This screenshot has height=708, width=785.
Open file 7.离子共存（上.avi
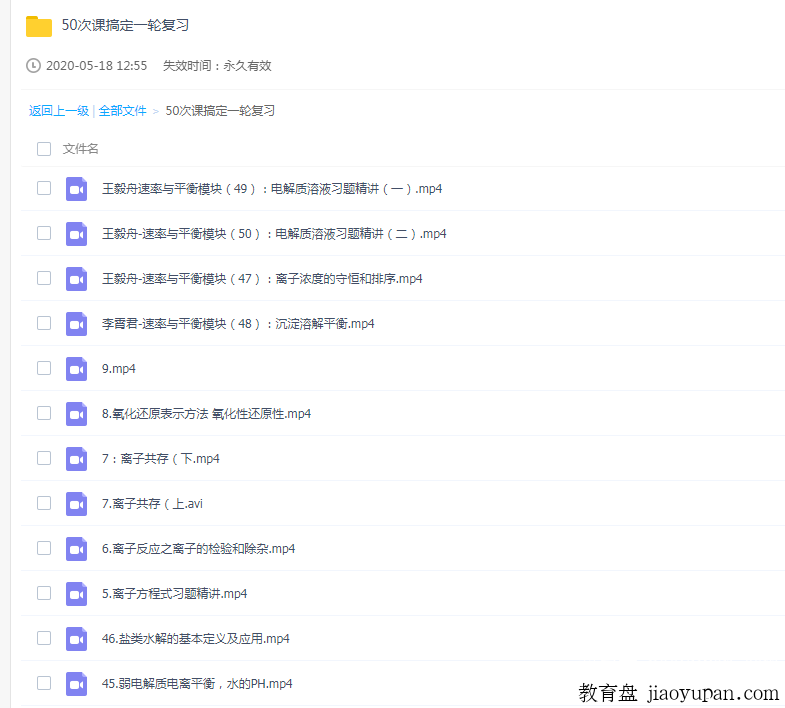[152, 504]
